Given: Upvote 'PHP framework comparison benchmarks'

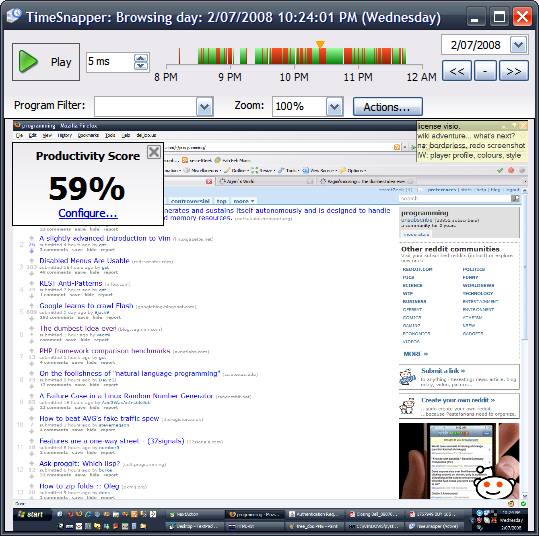Looking at the screenshot, I should pyautogui.click(x=31, y=351).
